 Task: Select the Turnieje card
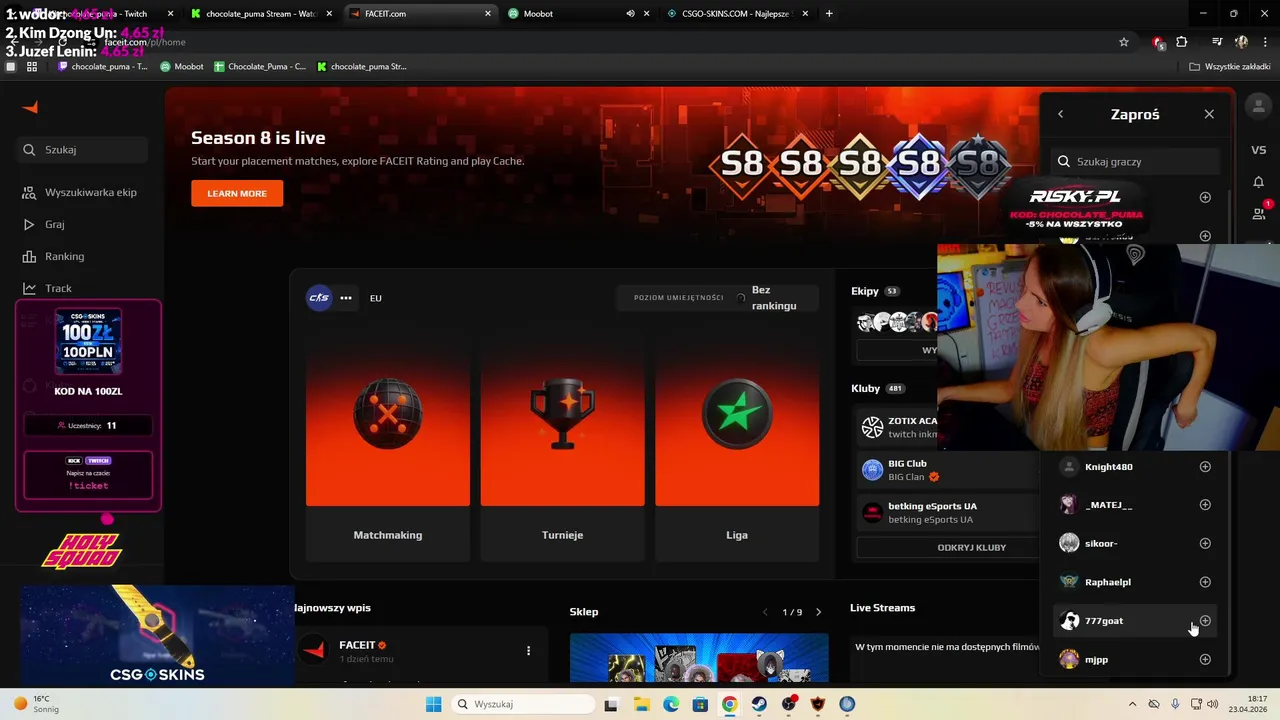pos(562,446)
